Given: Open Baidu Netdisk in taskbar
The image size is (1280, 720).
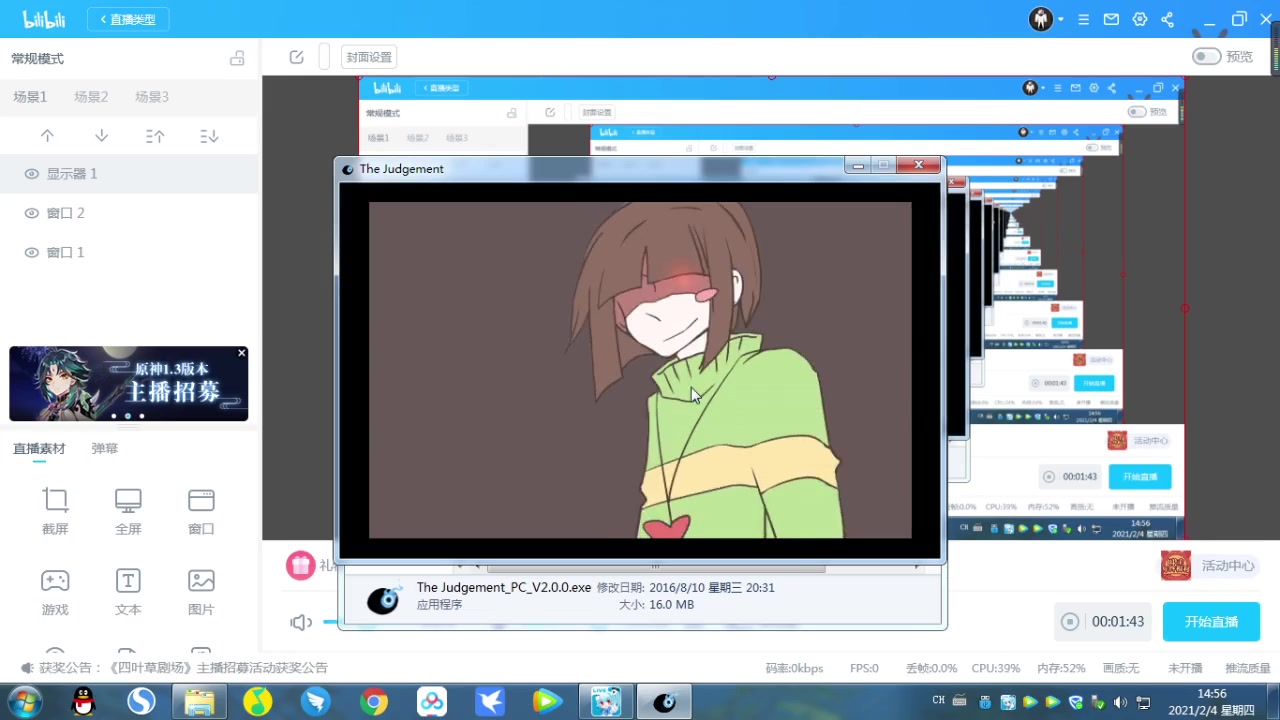Looking at the screenshot, I should (x=432, y=702).
